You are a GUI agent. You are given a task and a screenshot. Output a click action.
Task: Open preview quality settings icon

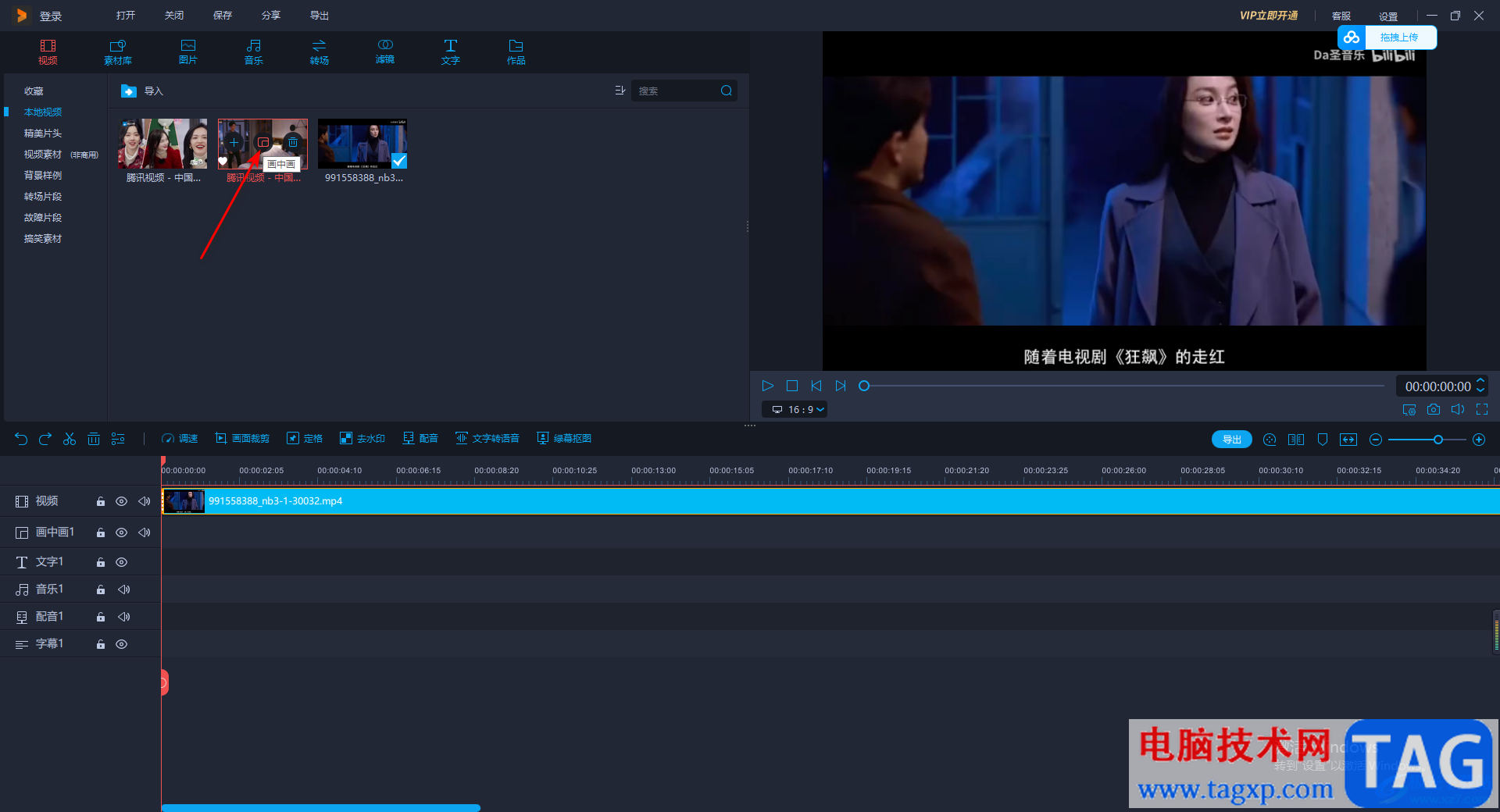(x=1409, y=409)
